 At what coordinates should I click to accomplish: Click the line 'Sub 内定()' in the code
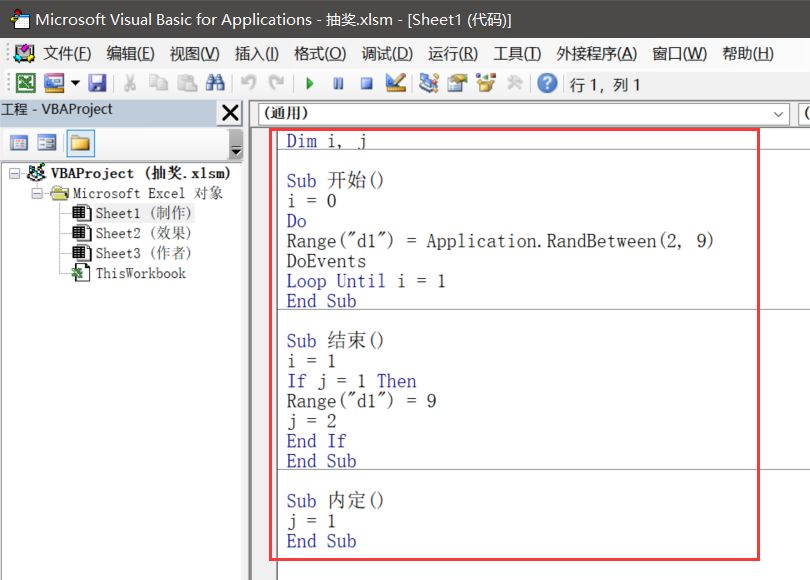[335, 501]
